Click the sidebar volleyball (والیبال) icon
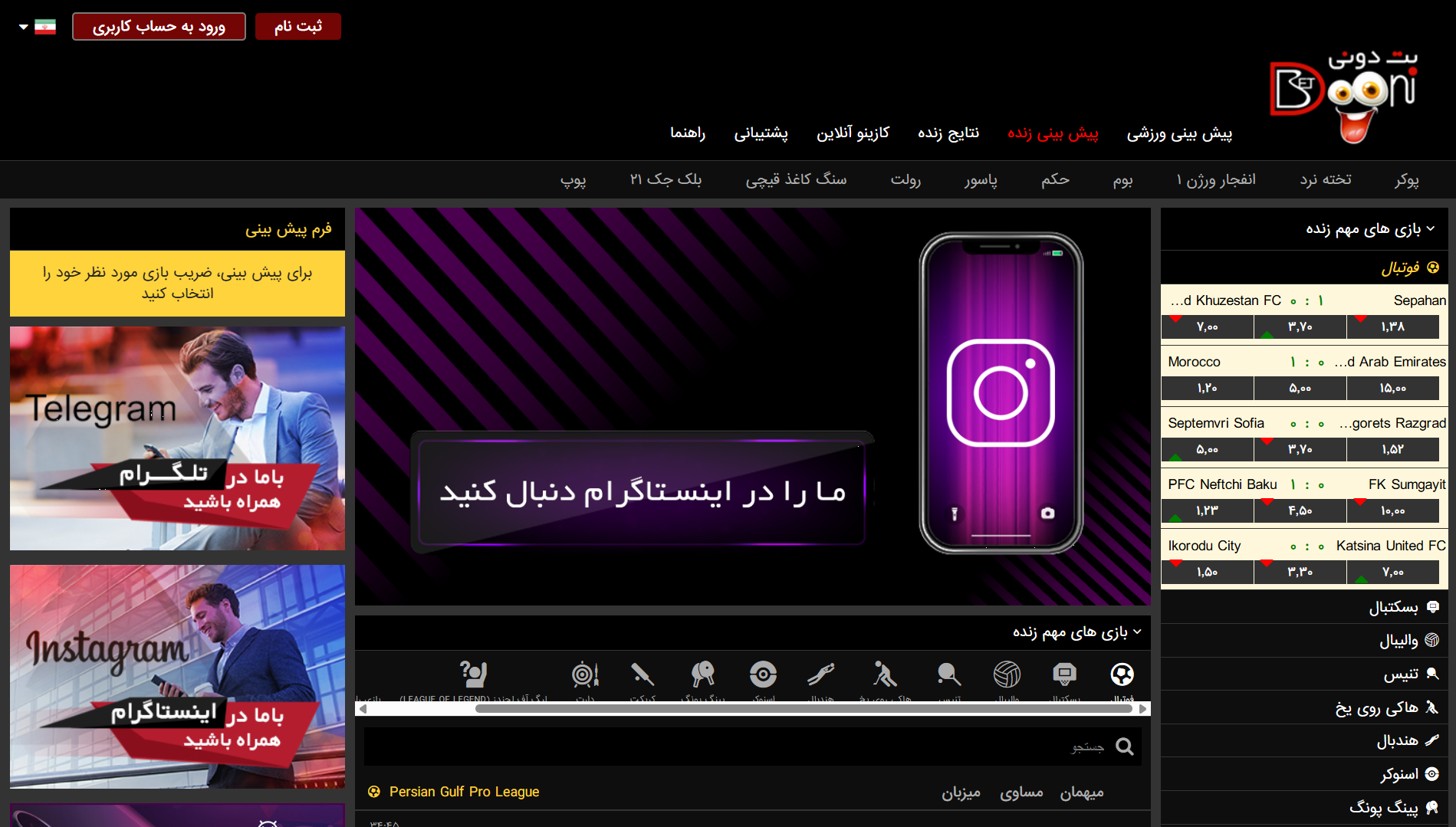 point(1432,640)
